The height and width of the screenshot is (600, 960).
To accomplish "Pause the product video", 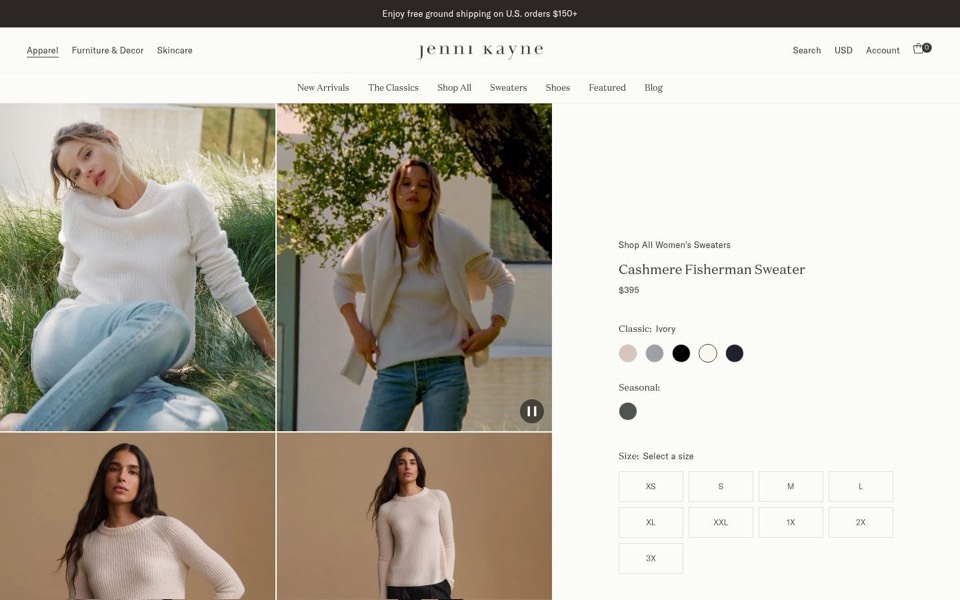I will pyautogui.click(x=531, y=411).
